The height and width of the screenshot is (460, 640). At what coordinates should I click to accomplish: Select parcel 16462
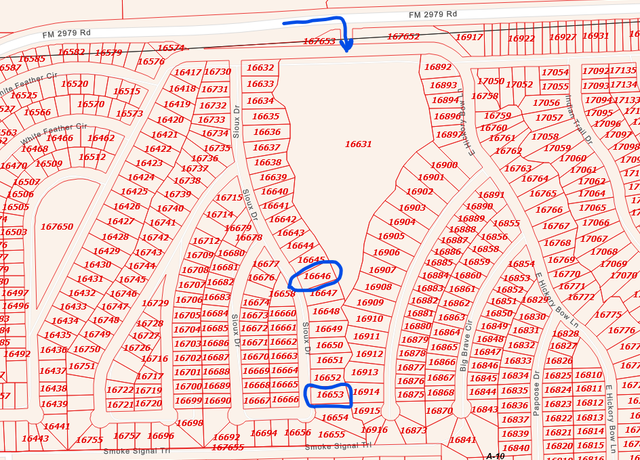pos(101,138)
